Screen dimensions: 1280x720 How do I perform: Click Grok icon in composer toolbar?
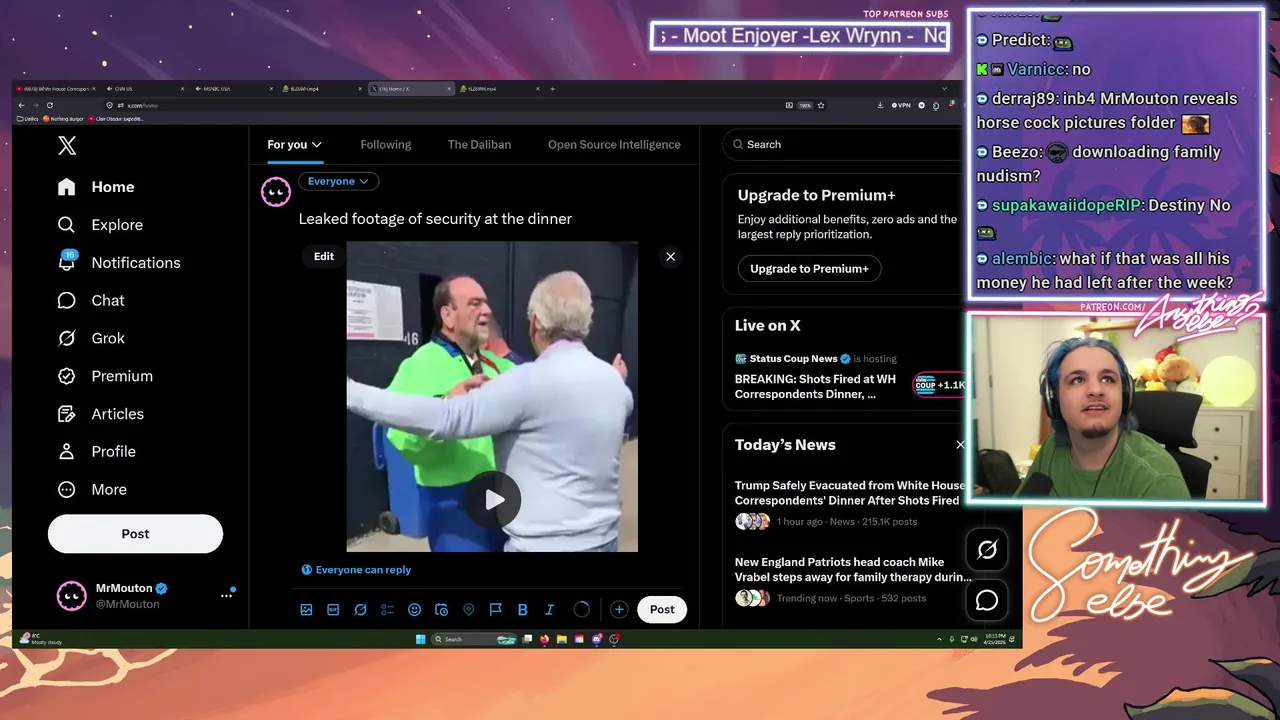360,610
